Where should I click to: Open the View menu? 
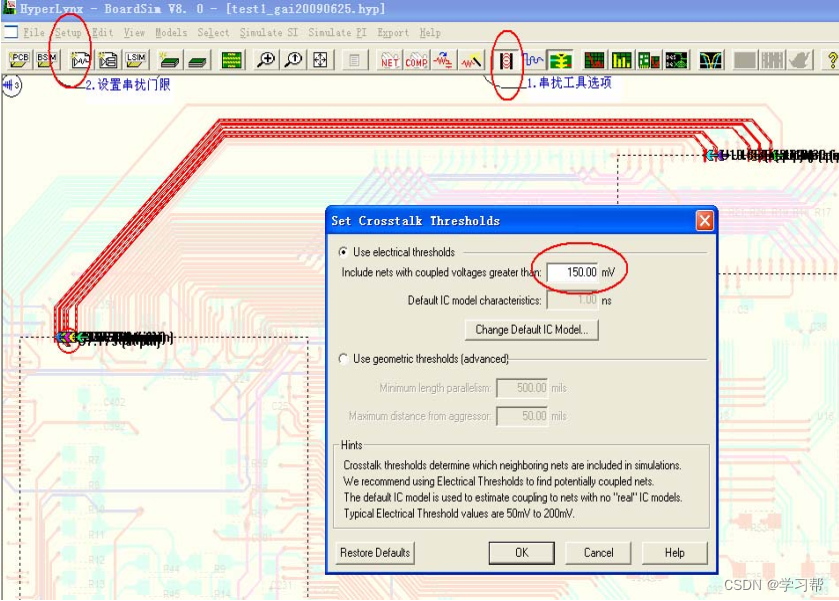pyautogui.click(x=134, y=33)
